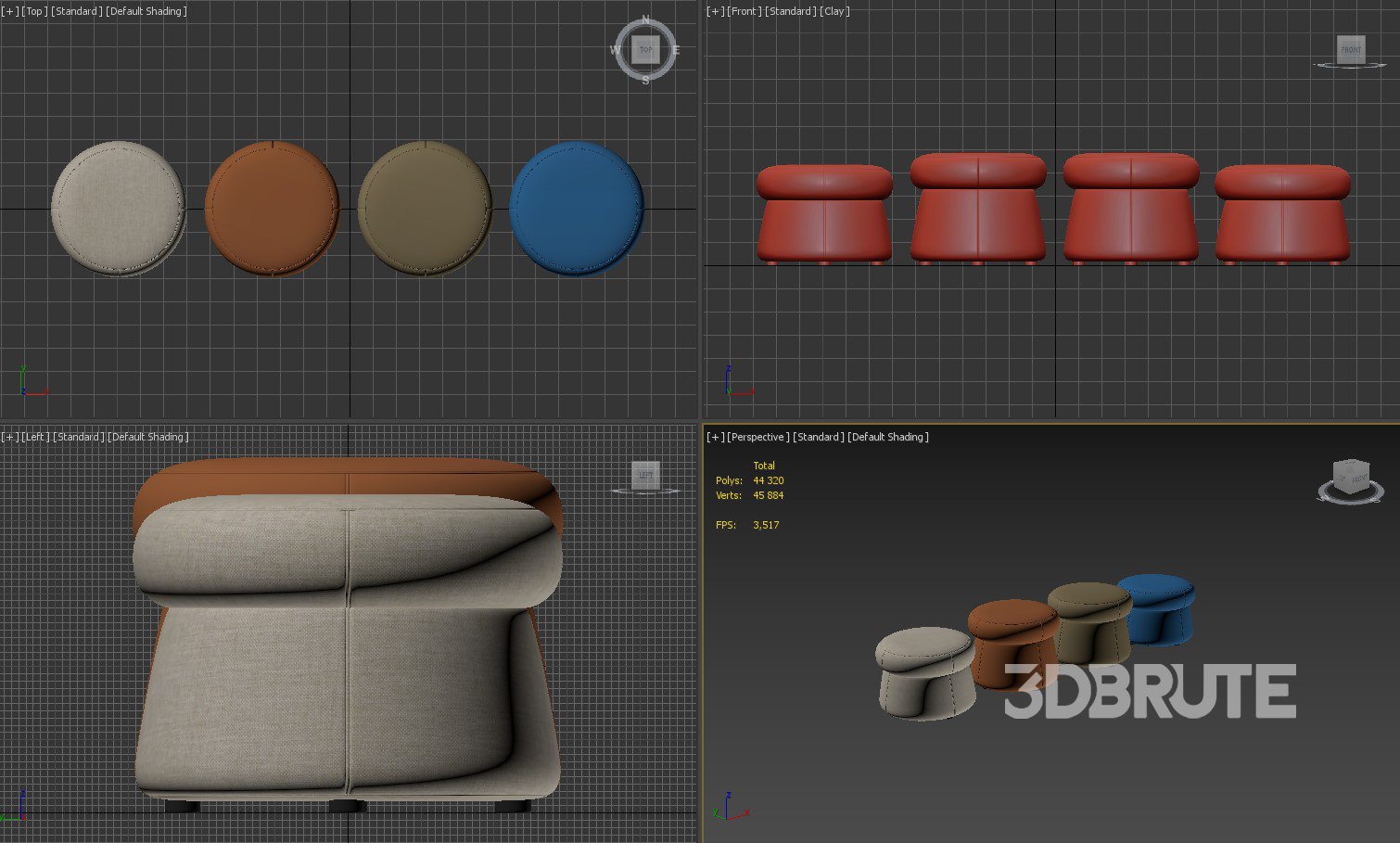Click the N compass letter on ViewCube

pos(646,20)
